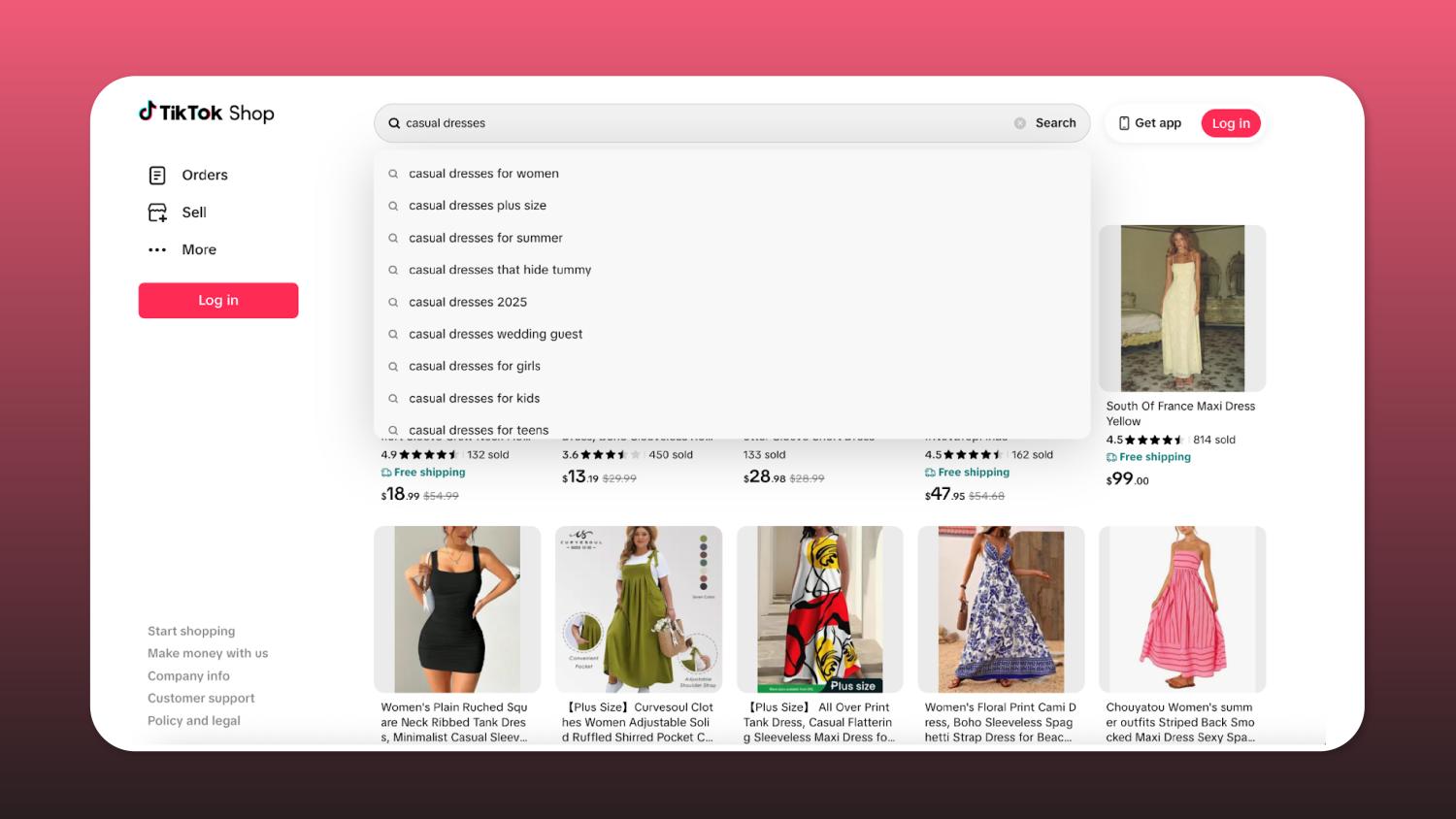Pick casual dresses wedding guest suggestion
This screenshot has width=1456, height=819.
pyautogui.click(x=495, y=334)
